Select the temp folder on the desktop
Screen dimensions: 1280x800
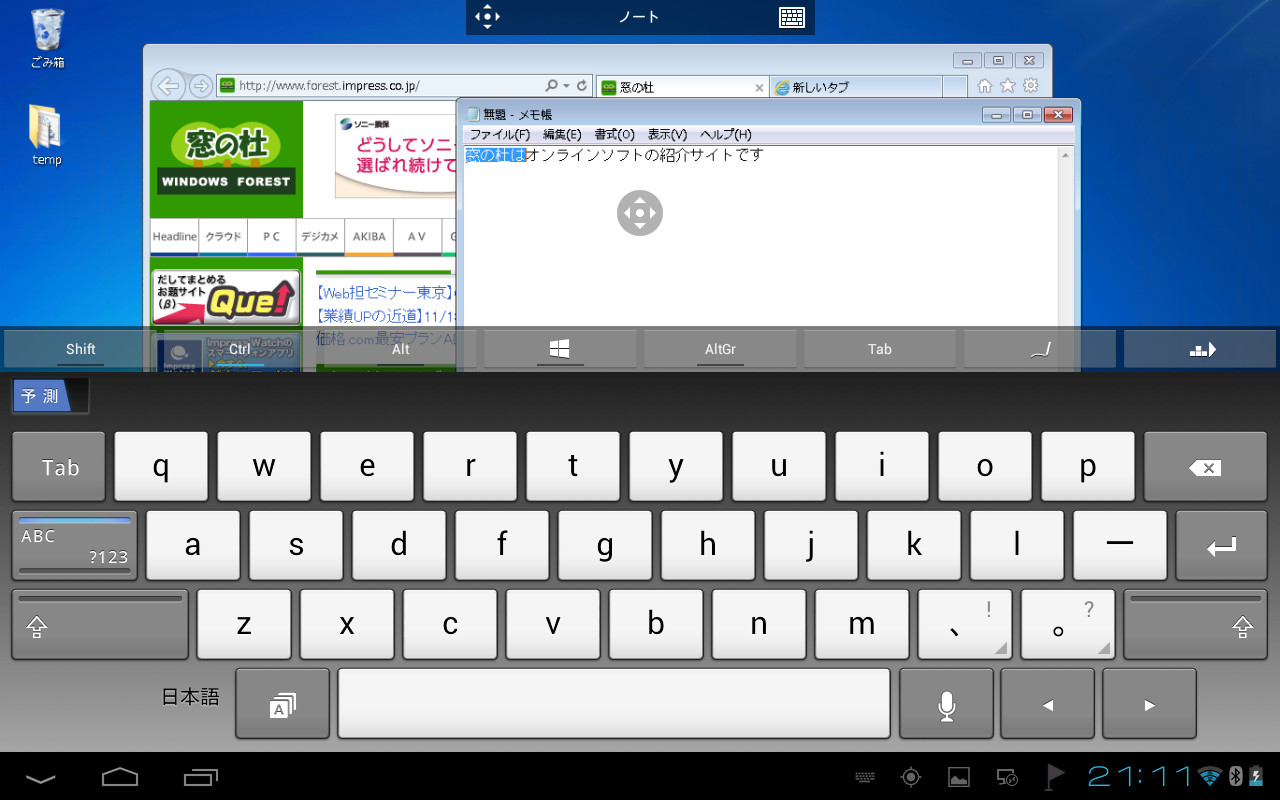coord(47,134)
